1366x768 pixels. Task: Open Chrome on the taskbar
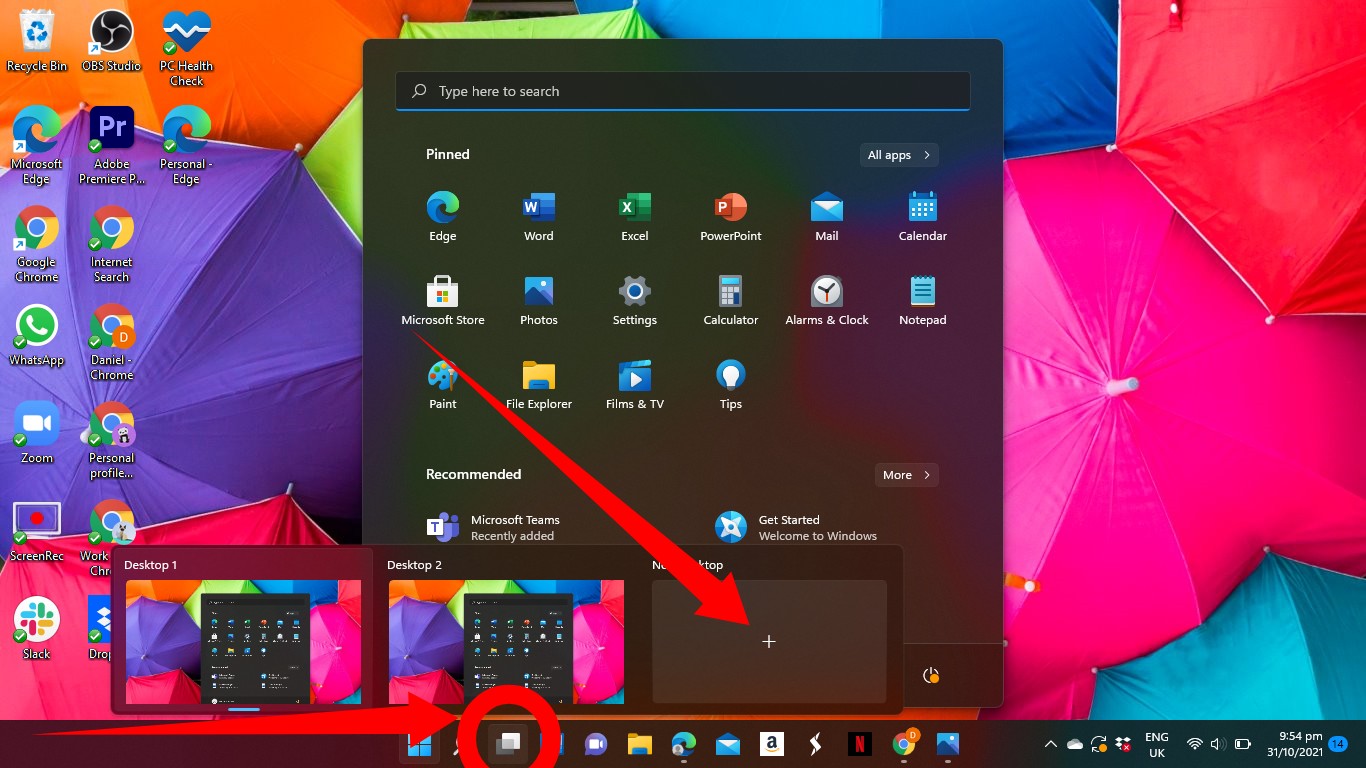903,744
